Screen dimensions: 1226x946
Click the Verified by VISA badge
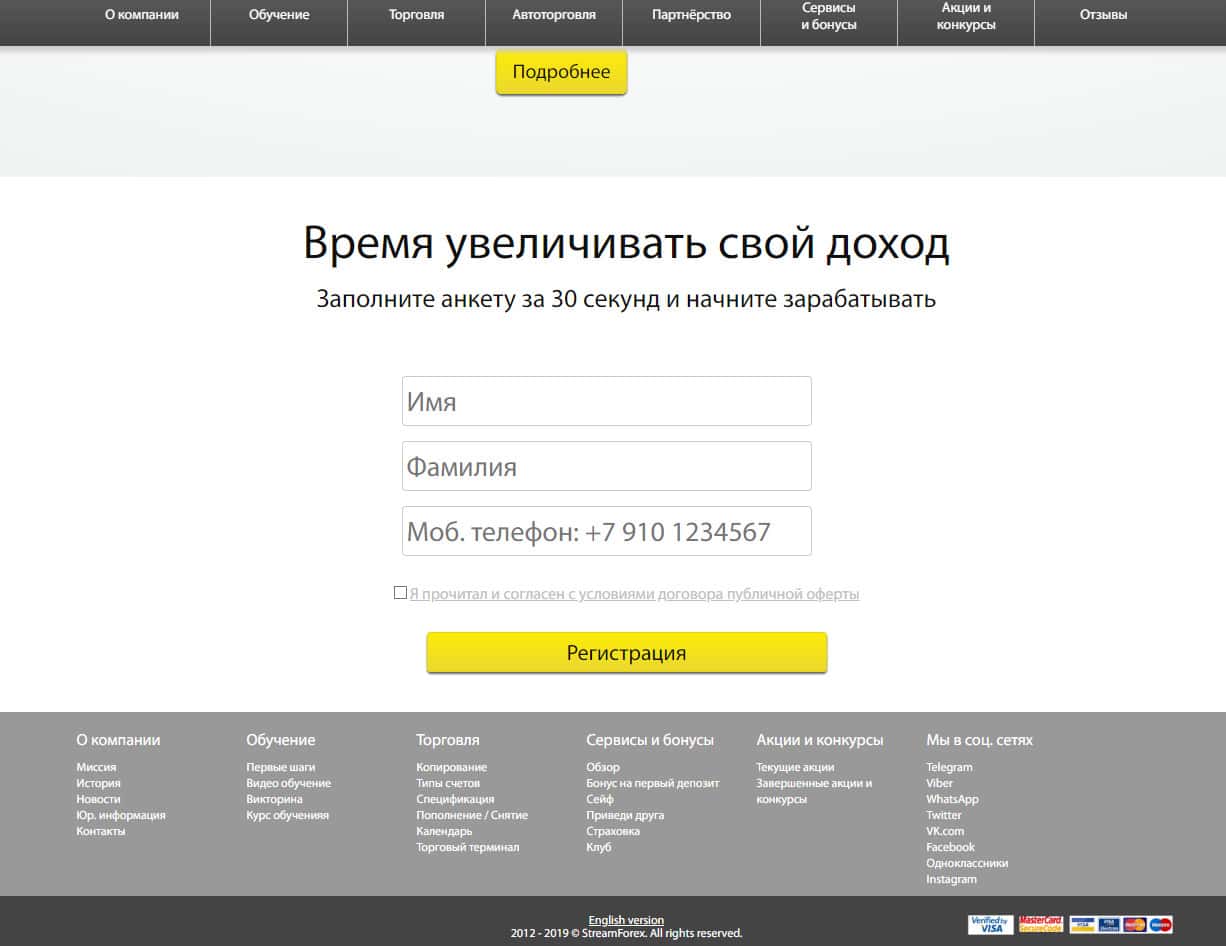pyautogui.click(x=990, y=925)
